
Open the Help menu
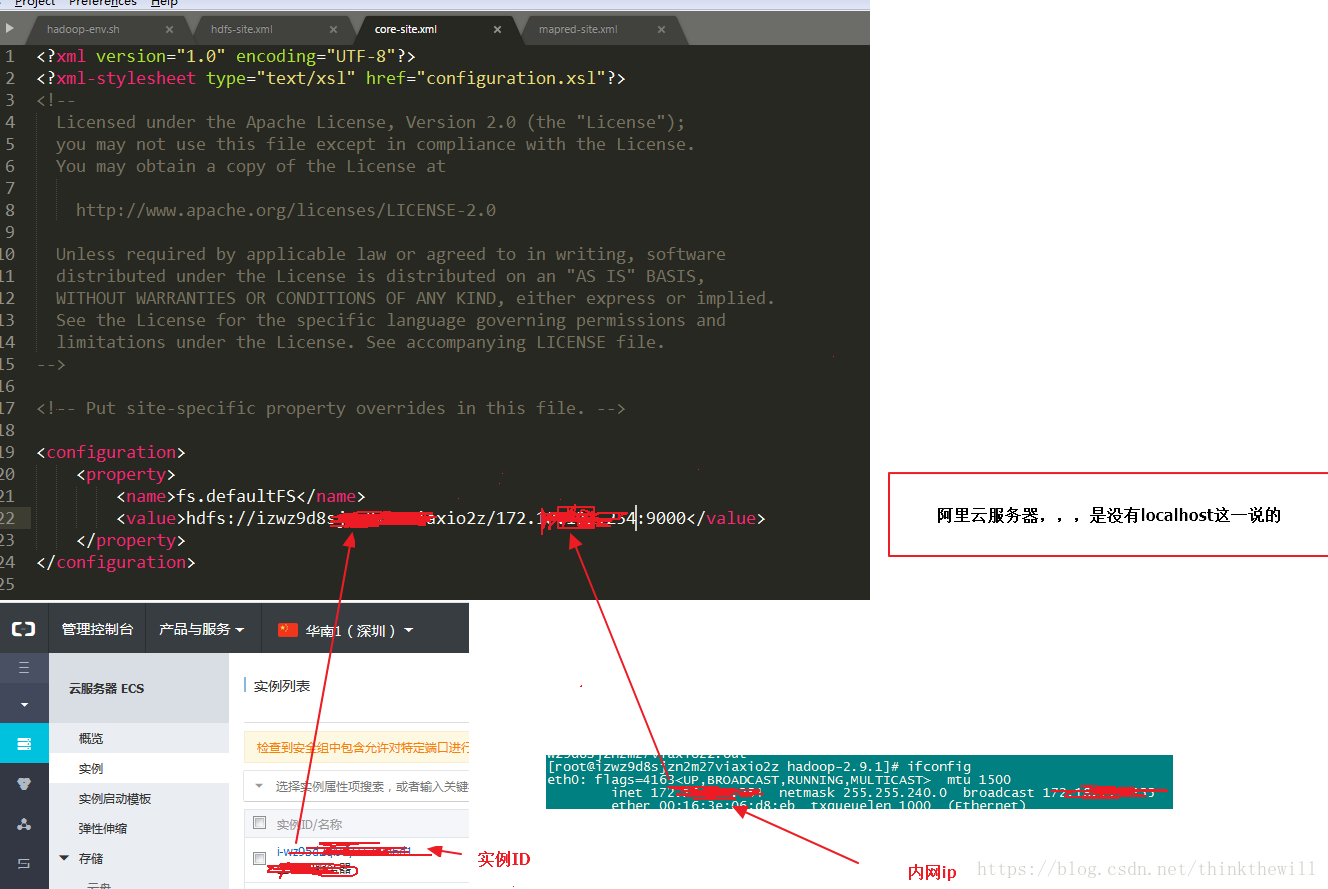pos(164,3)
